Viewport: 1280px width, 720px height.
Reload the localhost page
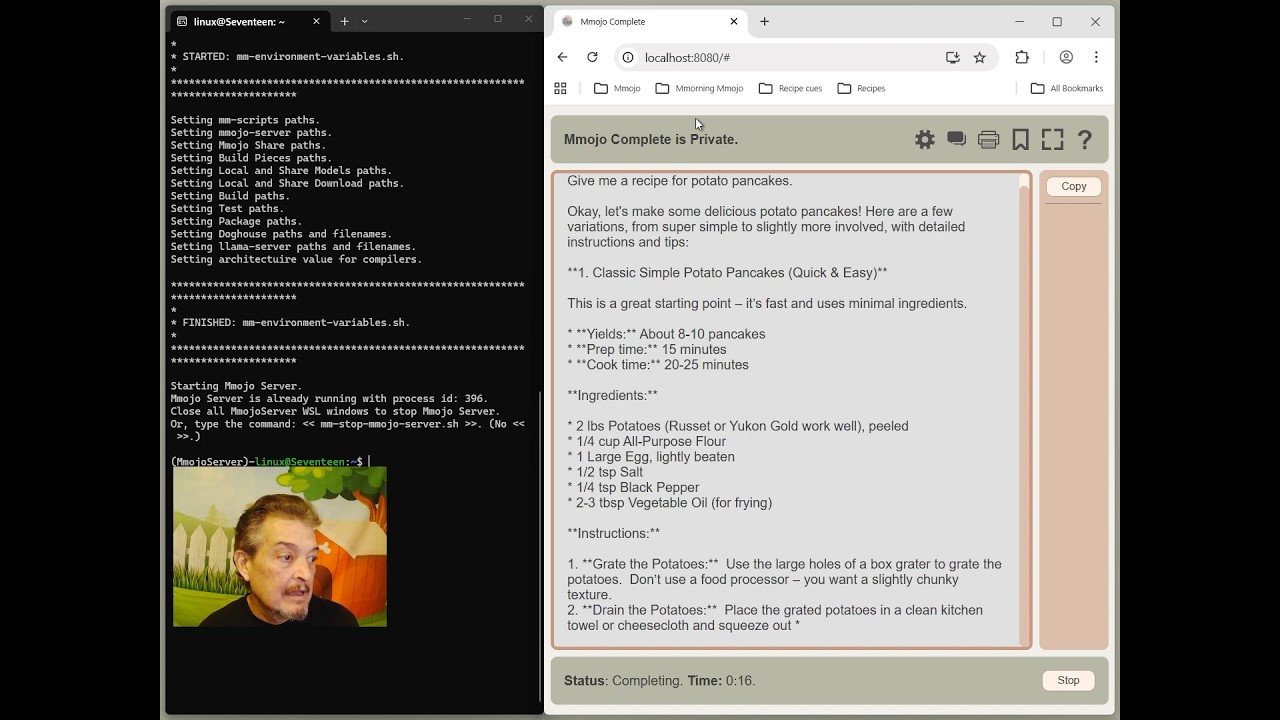pos(592,58)
